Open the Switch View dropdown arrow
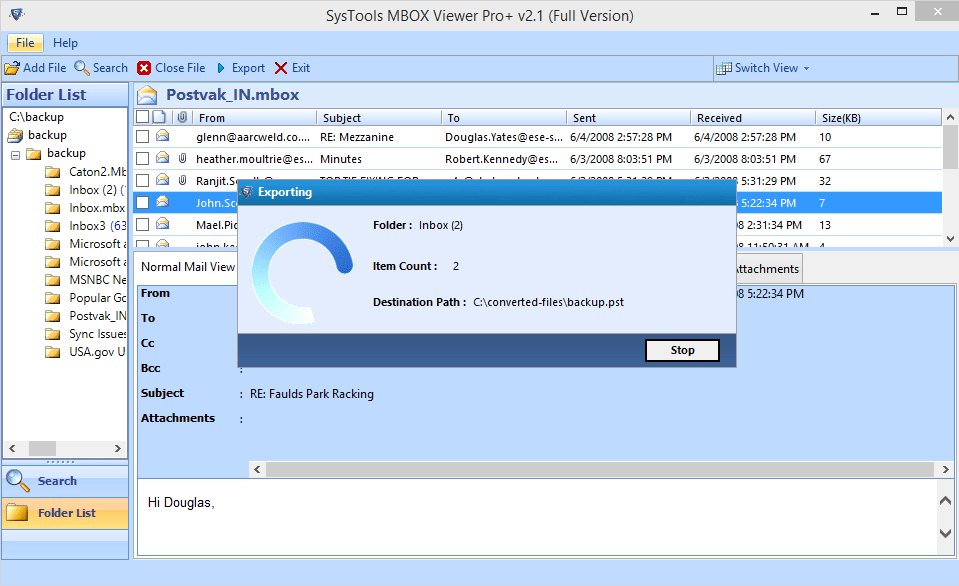 [x=806, y=69]
